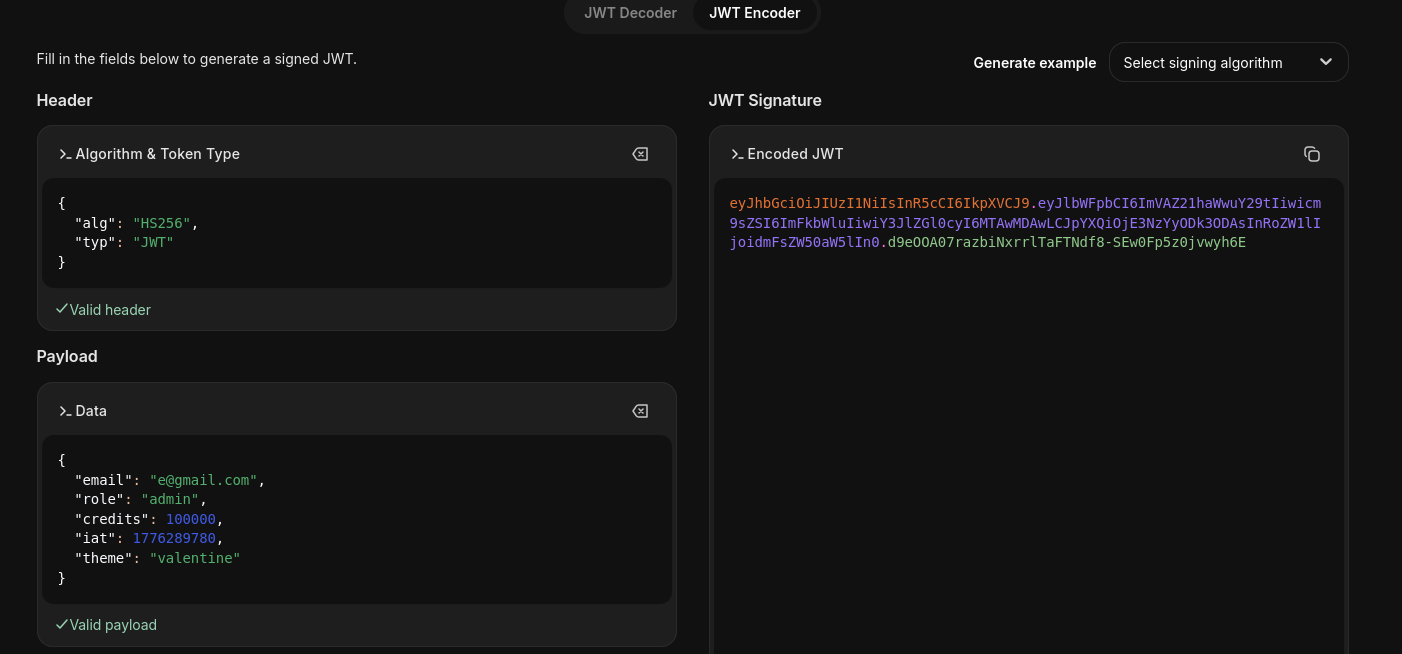Click the Valid header checkmark icon
This screenshot has width=1402, height=654.
(x=62, y=310)
